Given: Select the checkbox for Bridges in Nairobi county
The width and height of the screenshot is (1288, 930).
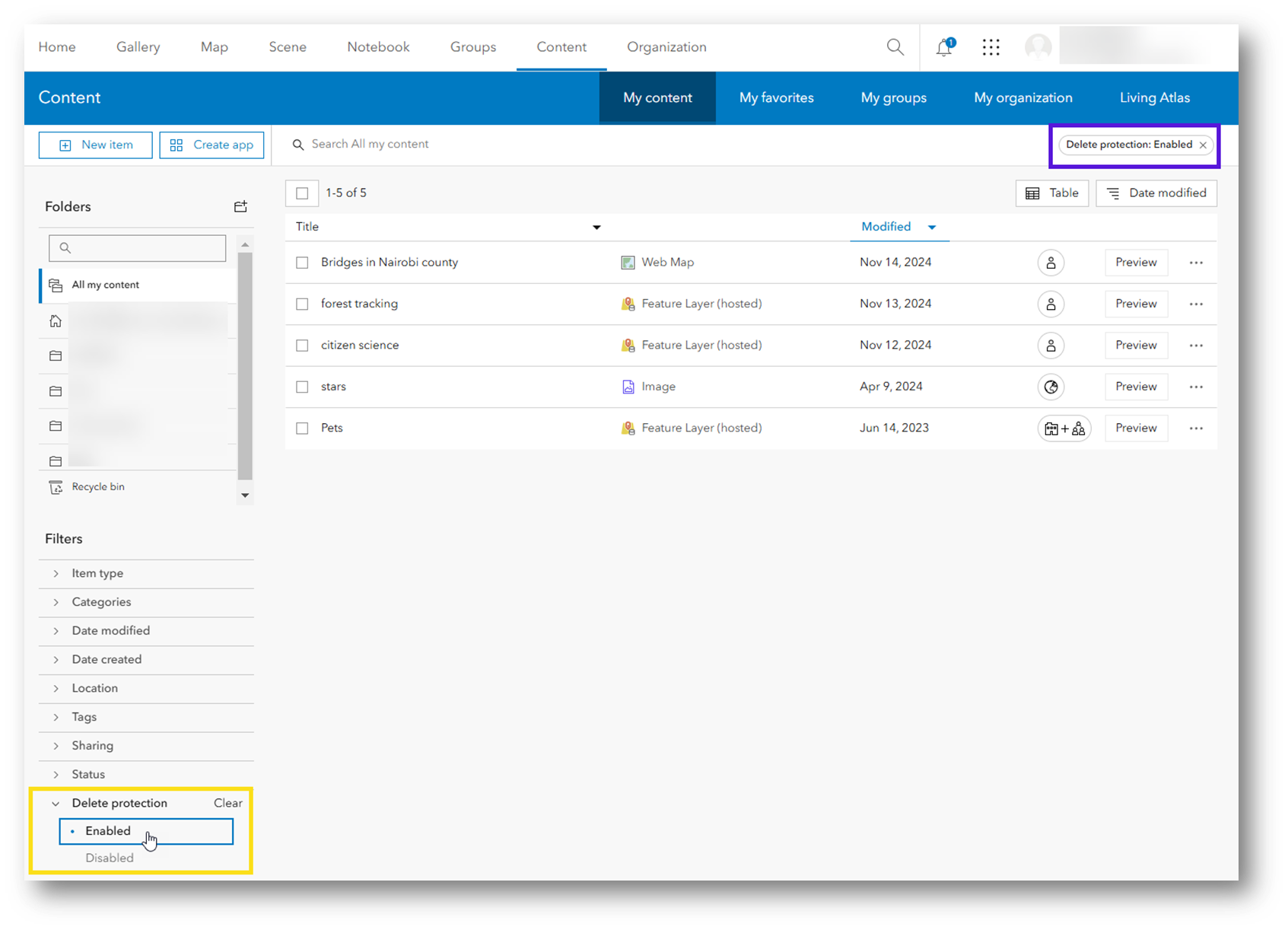Looking at the screenshot, I should (301, 262).
